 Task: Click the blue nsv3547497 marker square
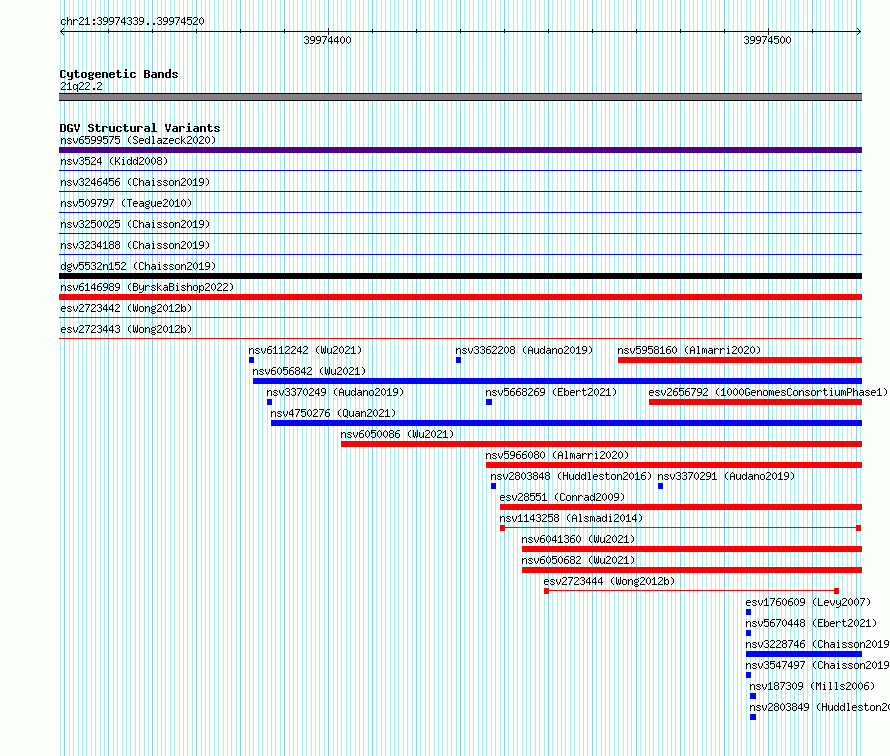click(748, 675)
